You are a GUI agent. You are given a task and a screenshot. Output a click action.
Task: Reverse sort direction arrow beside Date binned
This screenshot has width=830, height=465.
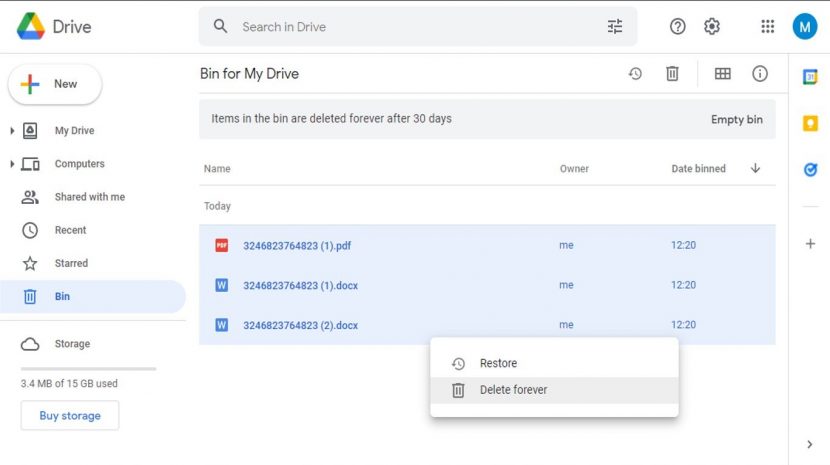pyautogui.click(x=755, y=168)
